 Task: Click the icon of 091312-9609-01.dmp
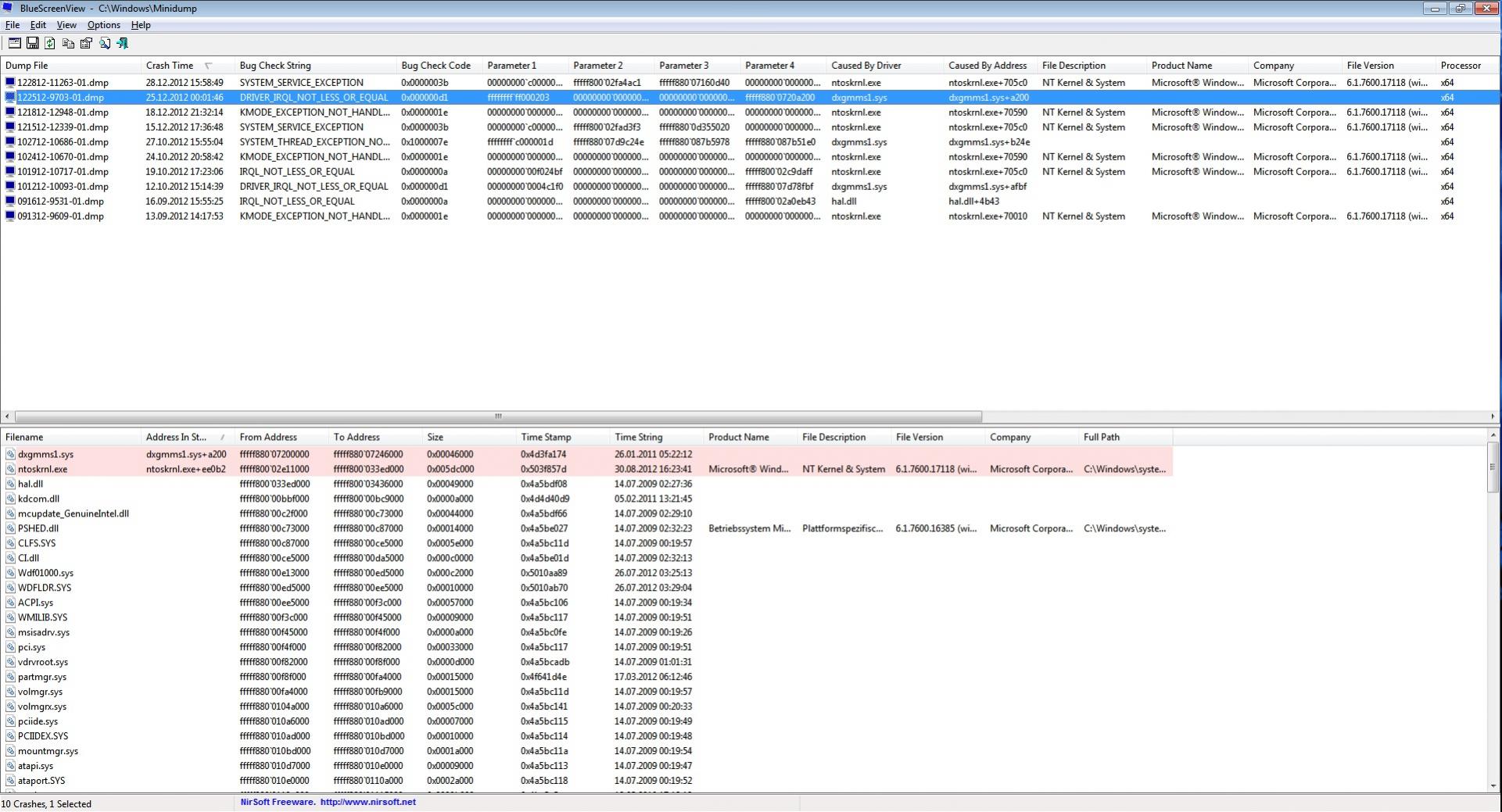pyautogui.click(x=10, y=216)
